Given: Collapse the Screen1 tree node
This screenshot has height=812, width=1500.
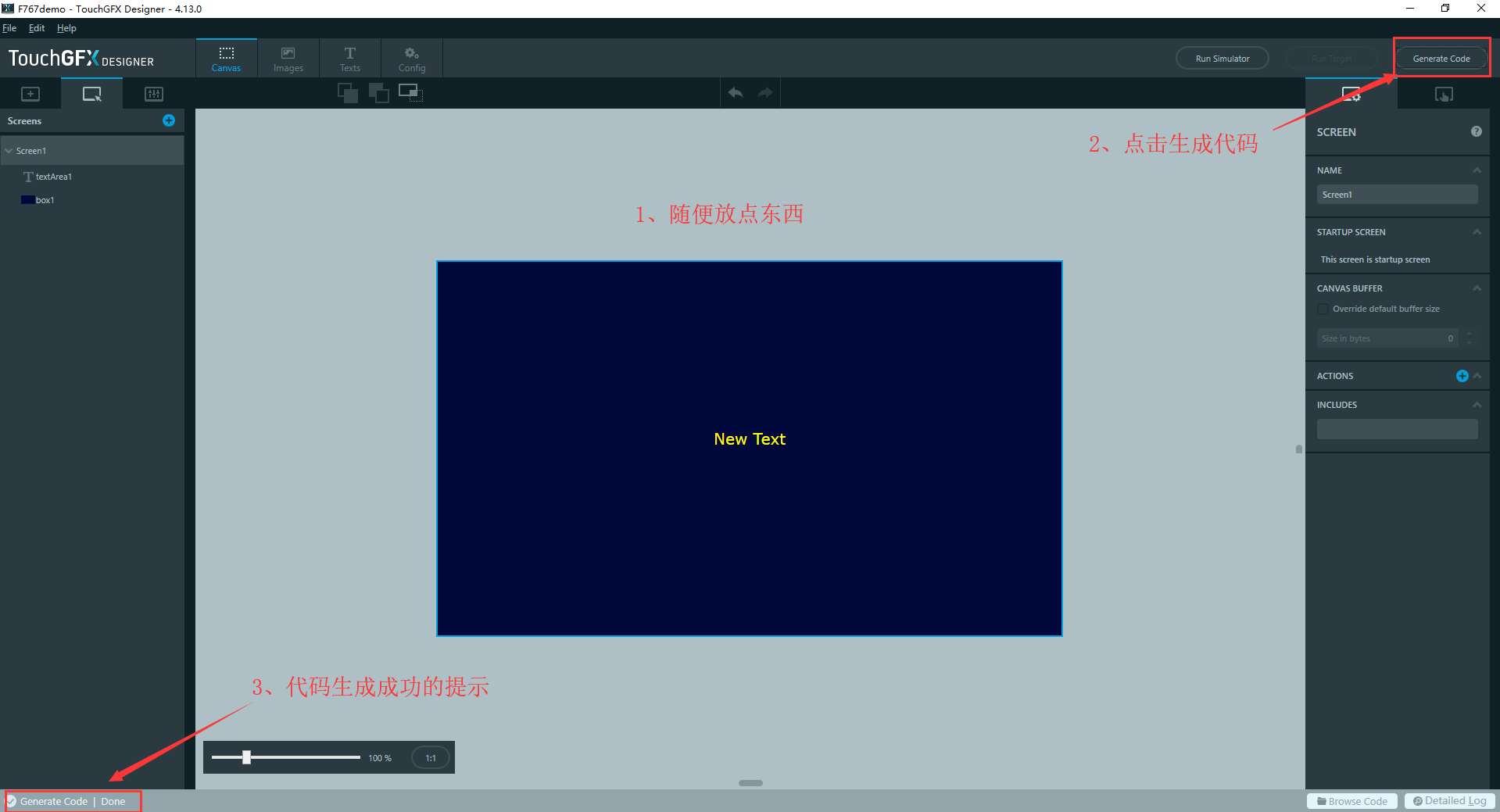Looking at the screenshot, I should point(9,151).
